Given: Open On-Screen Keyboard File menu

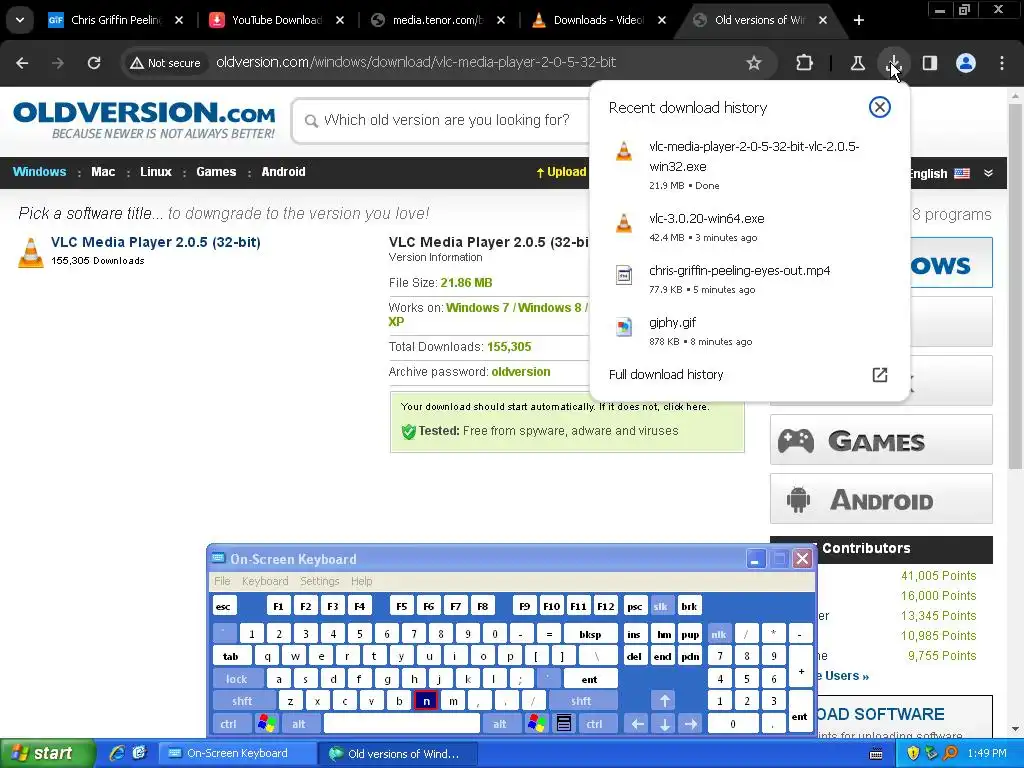Looking at the screenshot, I should pos(222,581).
